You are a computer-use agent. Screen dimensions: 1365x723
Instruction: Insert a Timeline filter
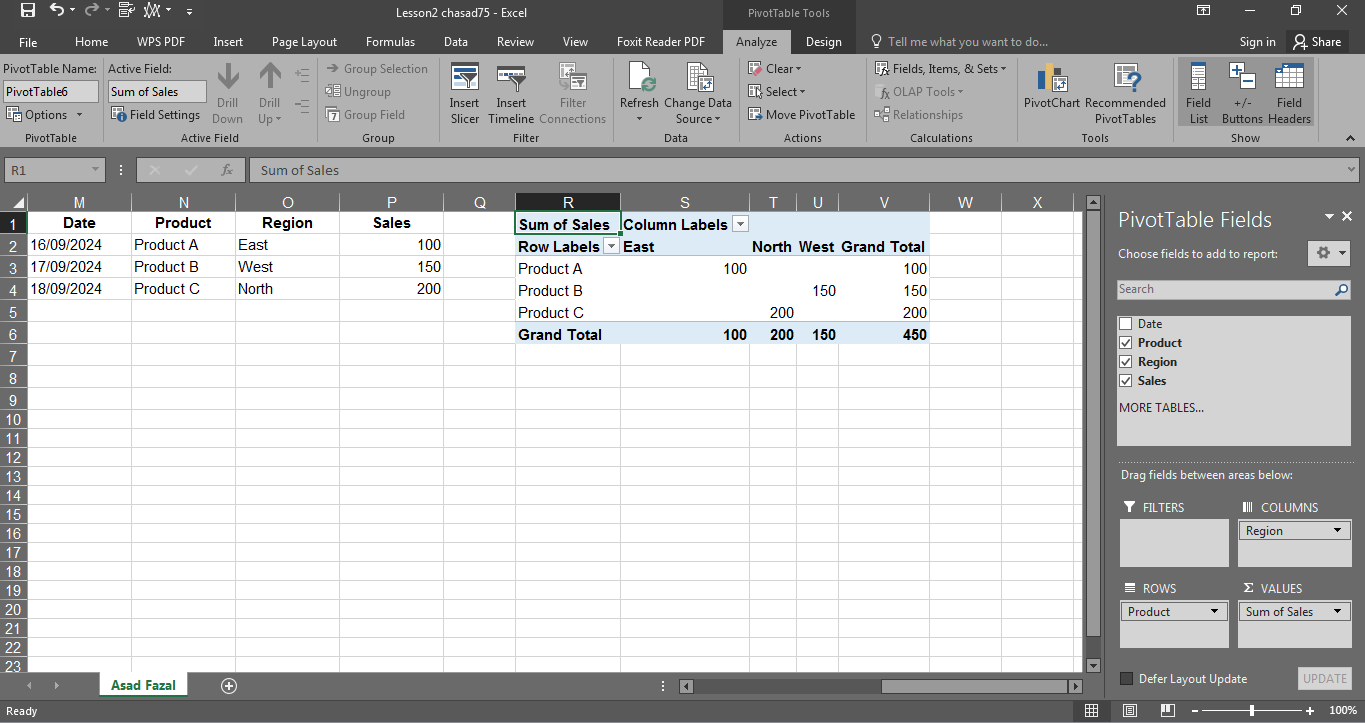point(511,94)
